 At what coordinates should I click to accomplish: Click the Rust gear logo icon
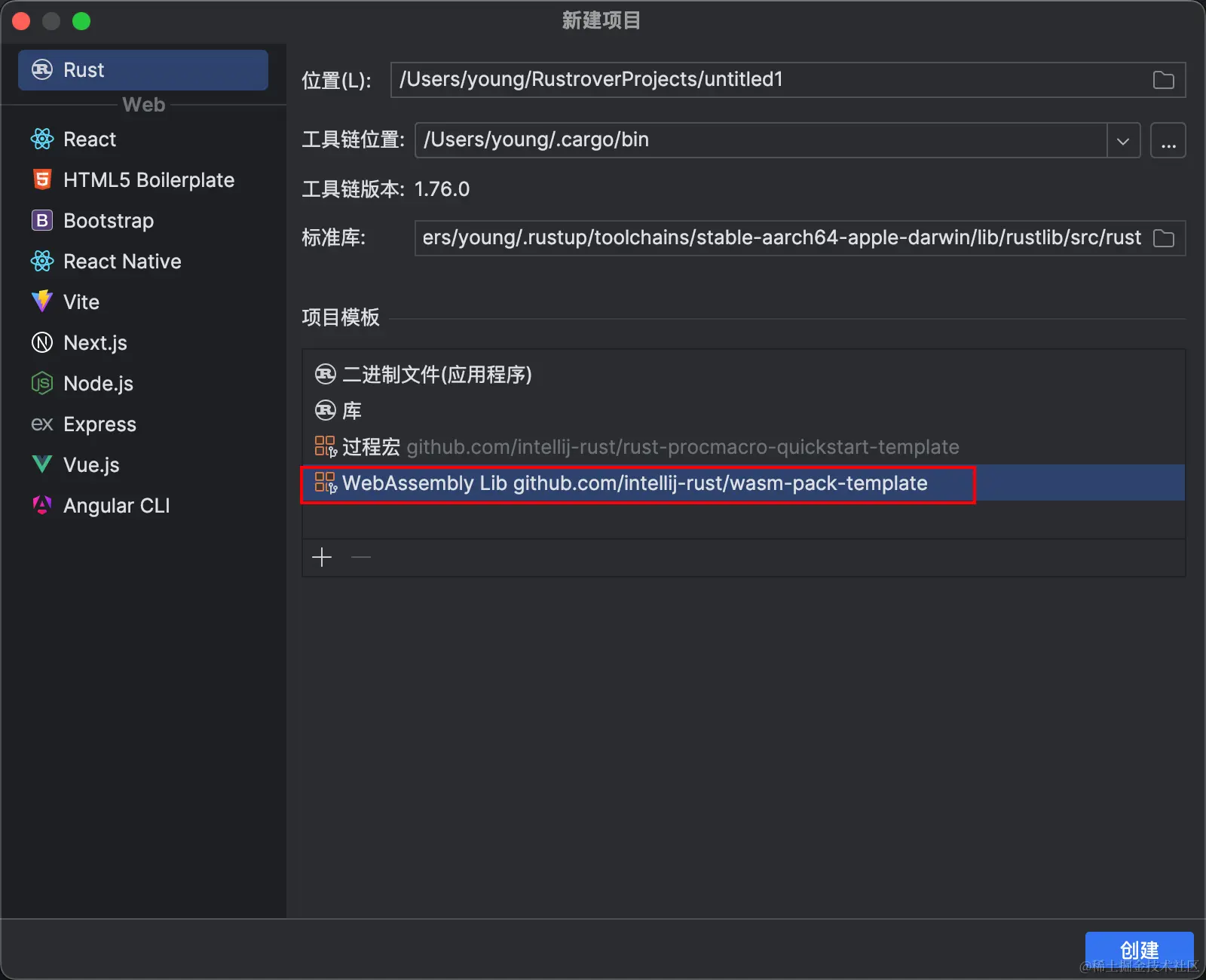pos(42,70)
